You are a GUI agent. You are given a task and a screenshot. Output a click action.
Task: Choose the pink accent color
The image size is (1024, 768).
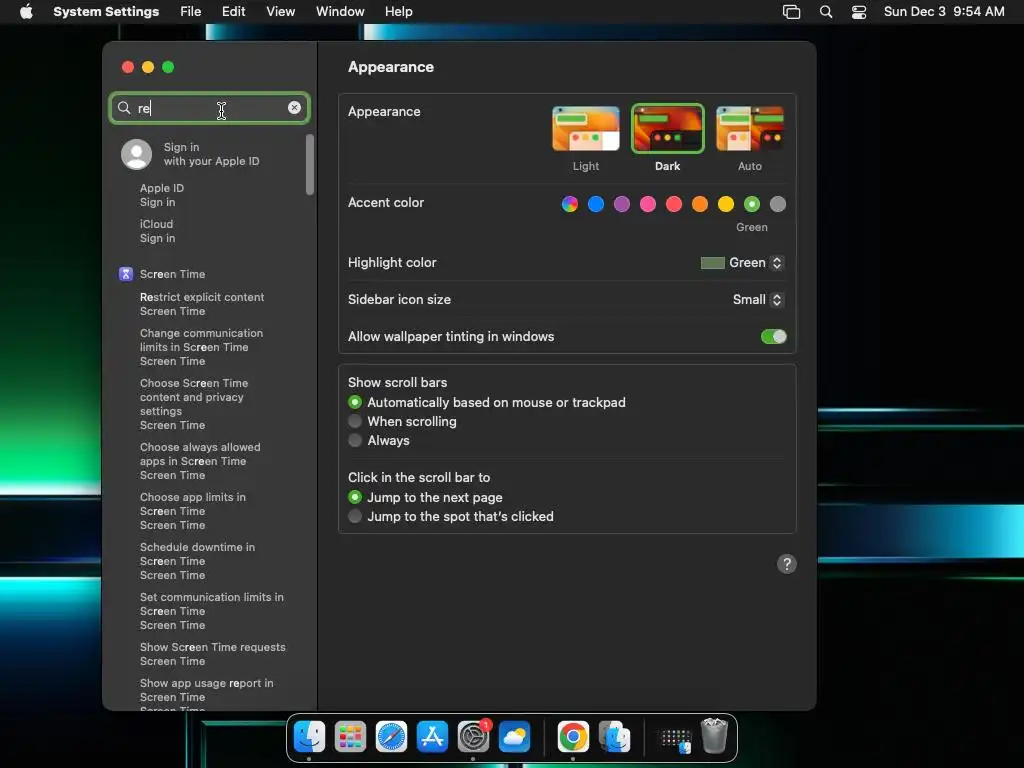(648, 204)
